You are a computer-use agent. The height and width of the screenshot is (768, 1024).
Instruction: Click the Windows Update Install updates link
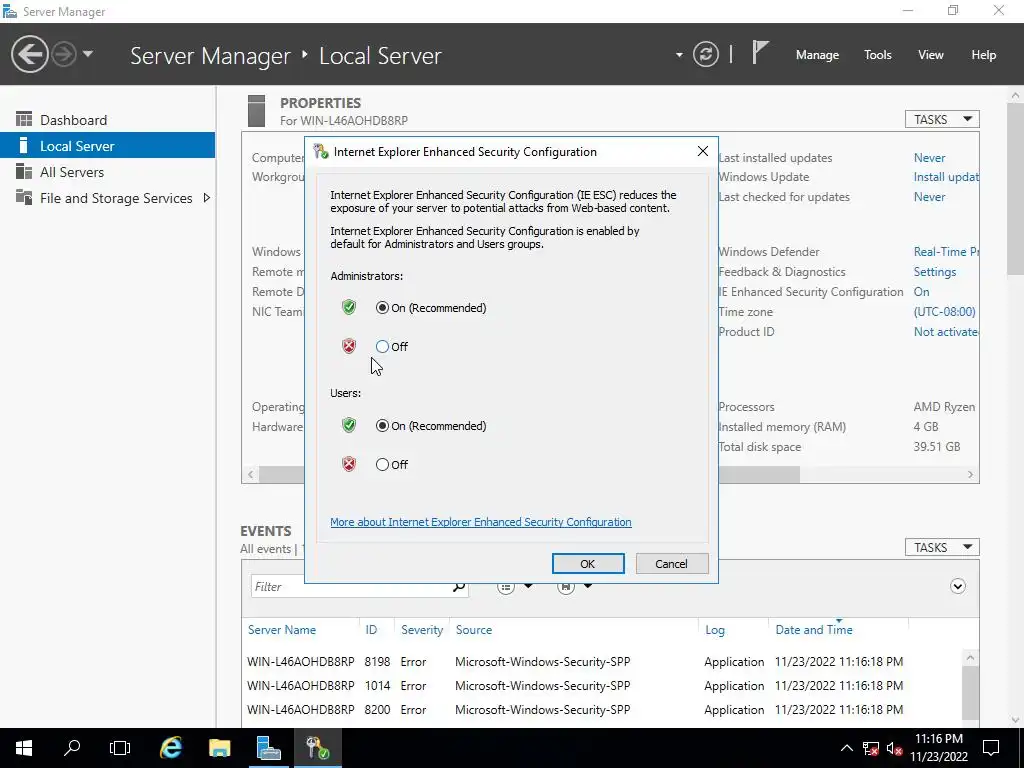tap(946, 177)
